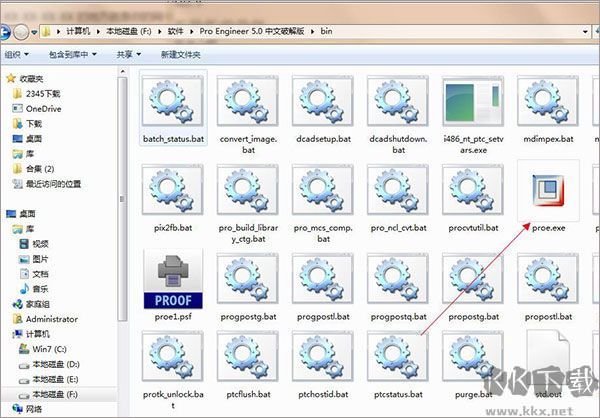Select Win7 (C:) drive in tree
The height and width of the screenshot is (418, 600).
43,349
